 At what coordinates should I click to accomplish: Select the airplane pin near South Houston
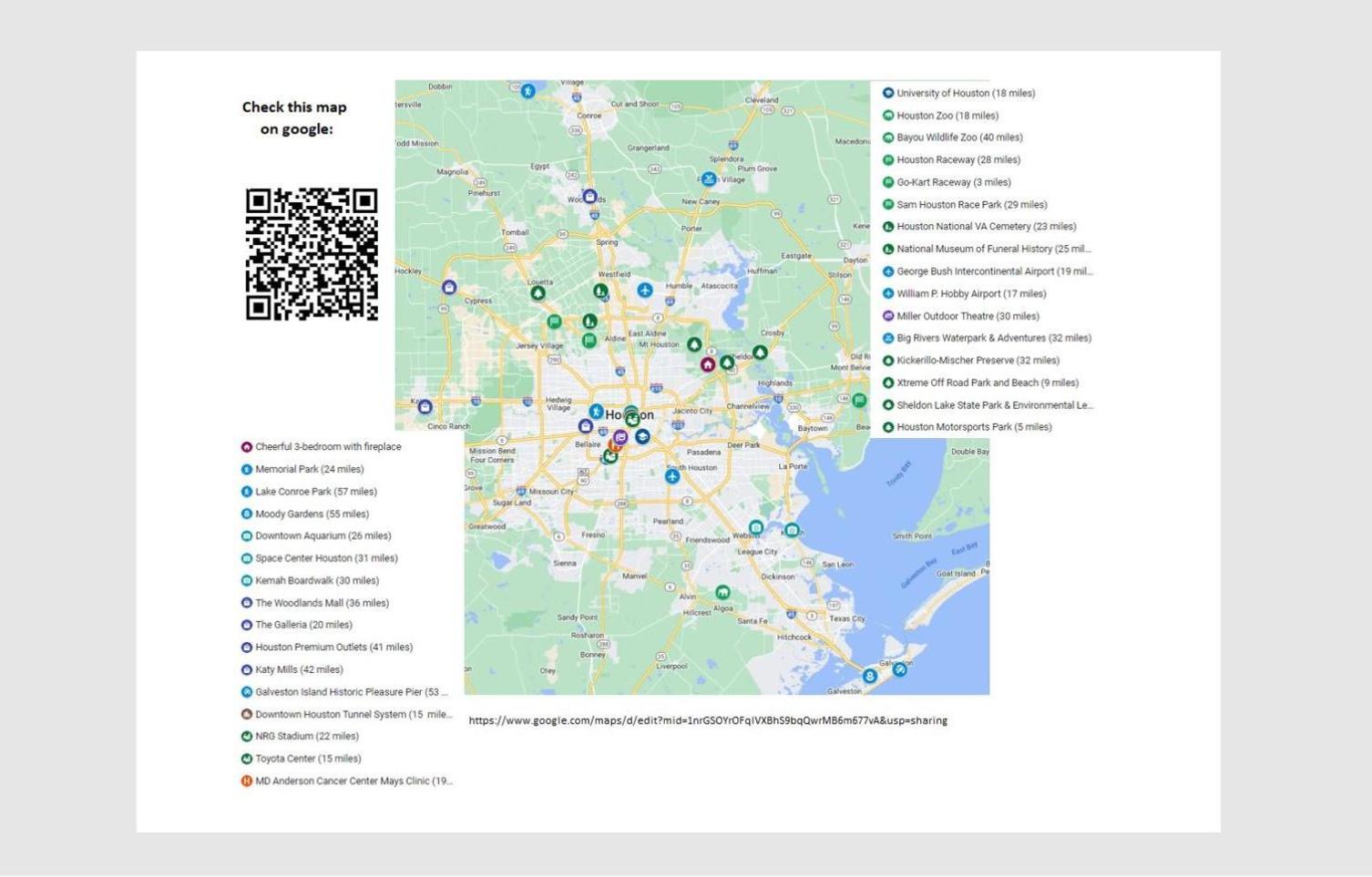click(672, 476)
